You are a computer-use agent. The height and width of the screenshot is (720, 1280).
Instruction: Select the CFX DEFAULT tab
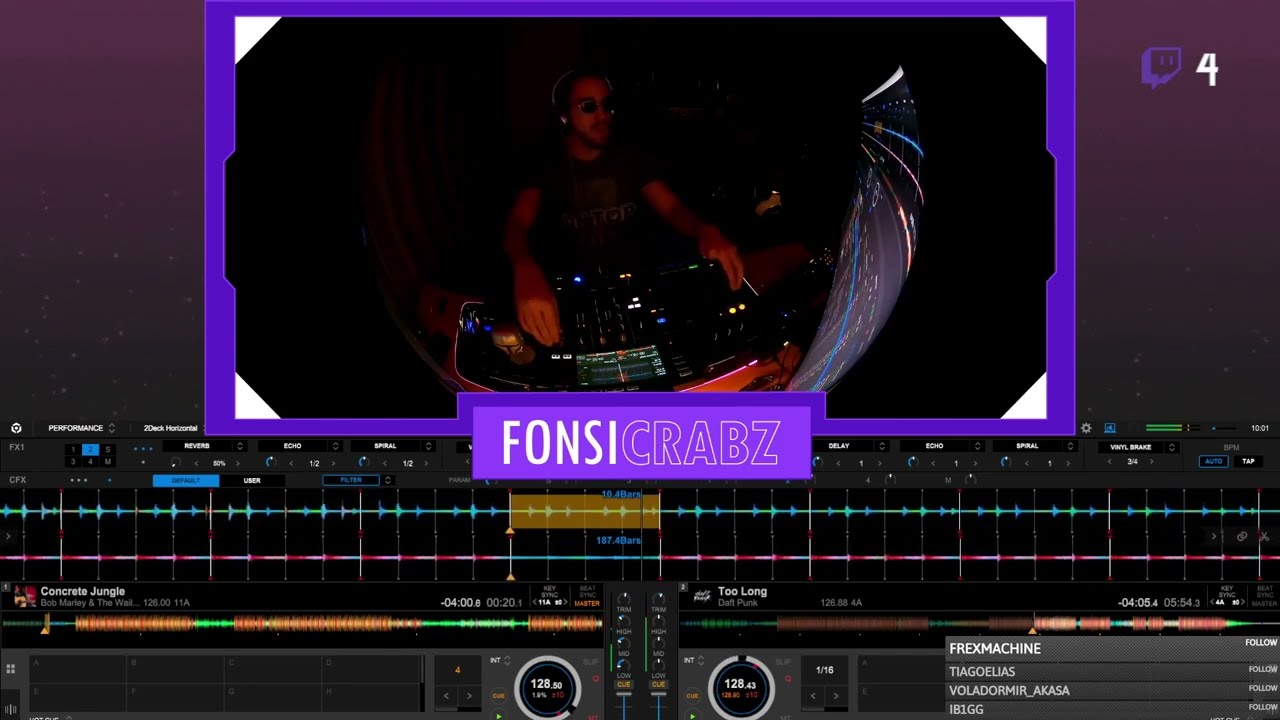[186, 481]
